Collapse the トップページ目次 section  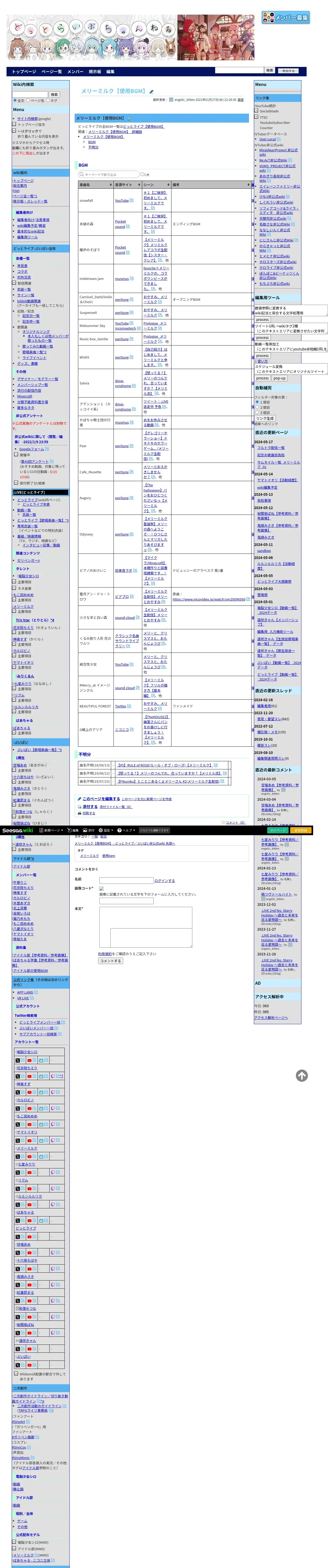click(x=15, y=124)
